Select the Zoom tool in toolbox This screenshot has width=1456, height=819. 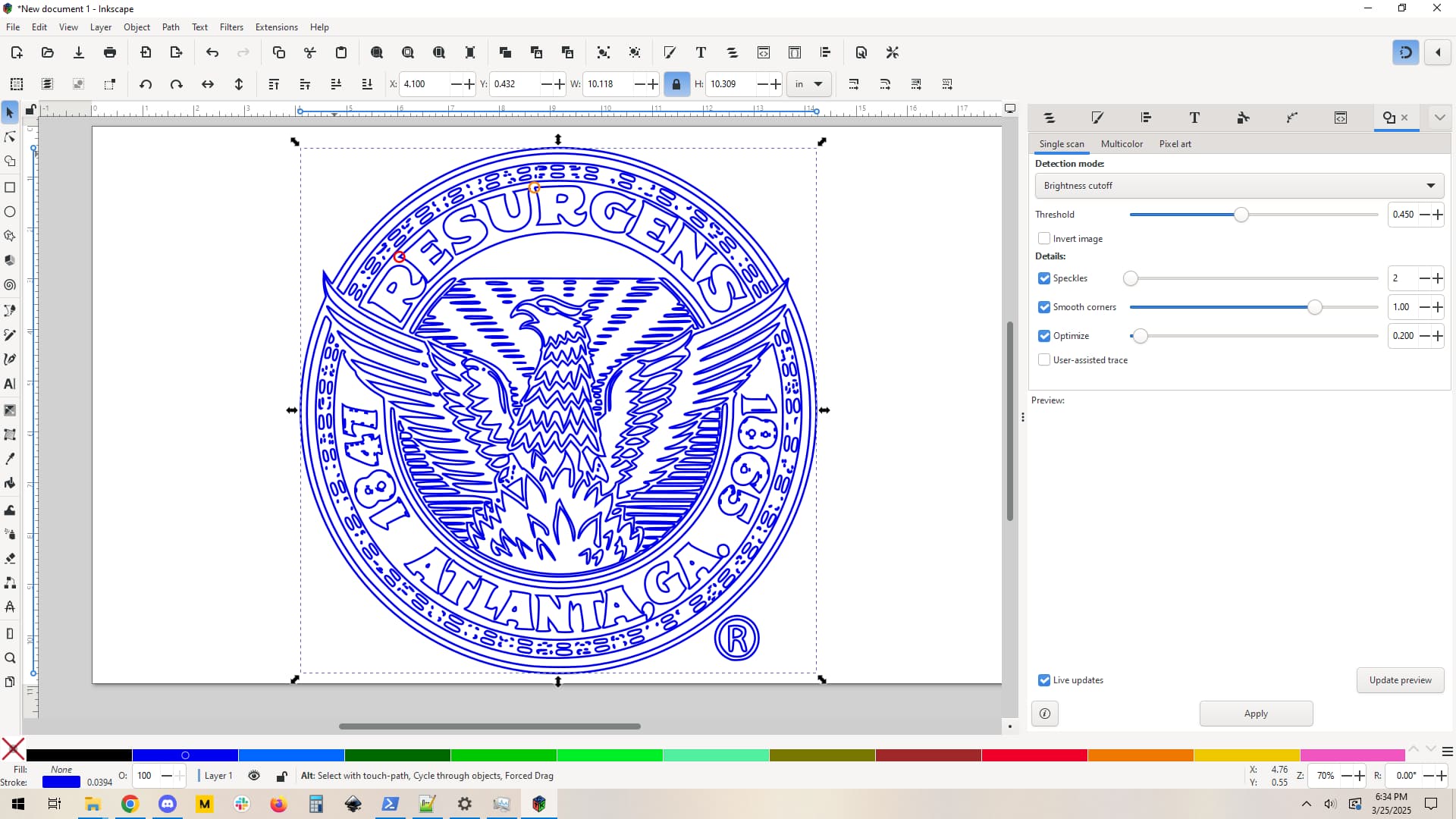click(10, 658)
